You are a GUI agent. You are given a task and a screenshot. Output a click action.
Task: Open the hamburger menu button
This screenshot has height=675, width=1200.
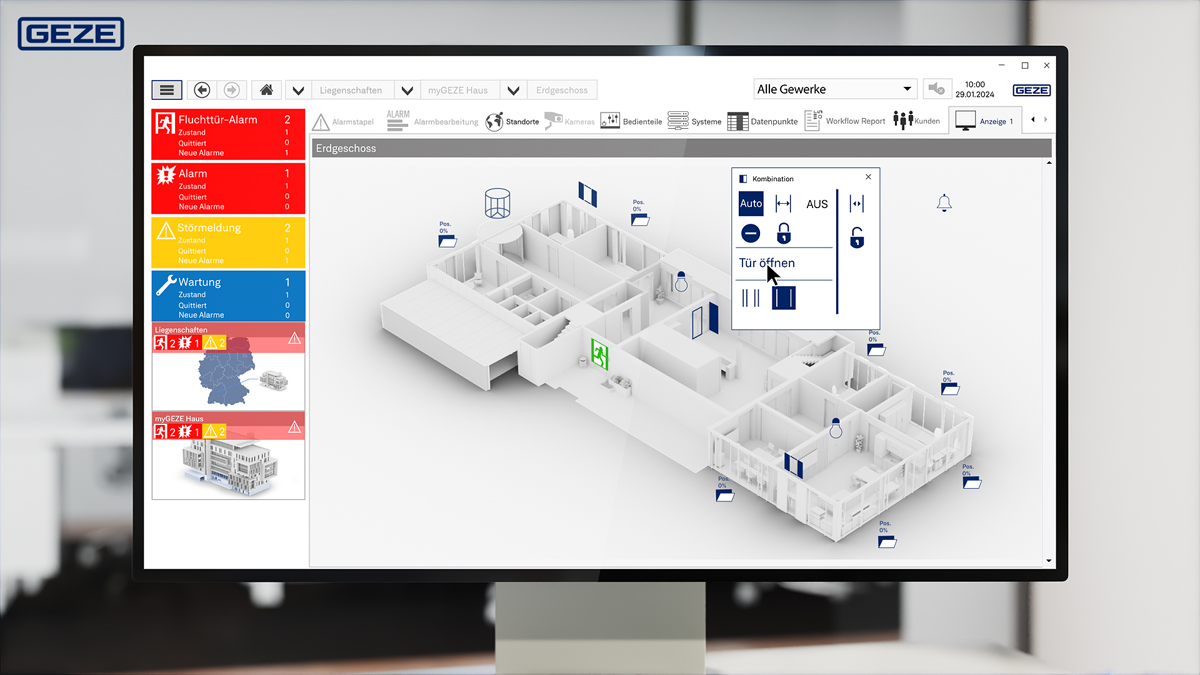click(x=167, y=90)
